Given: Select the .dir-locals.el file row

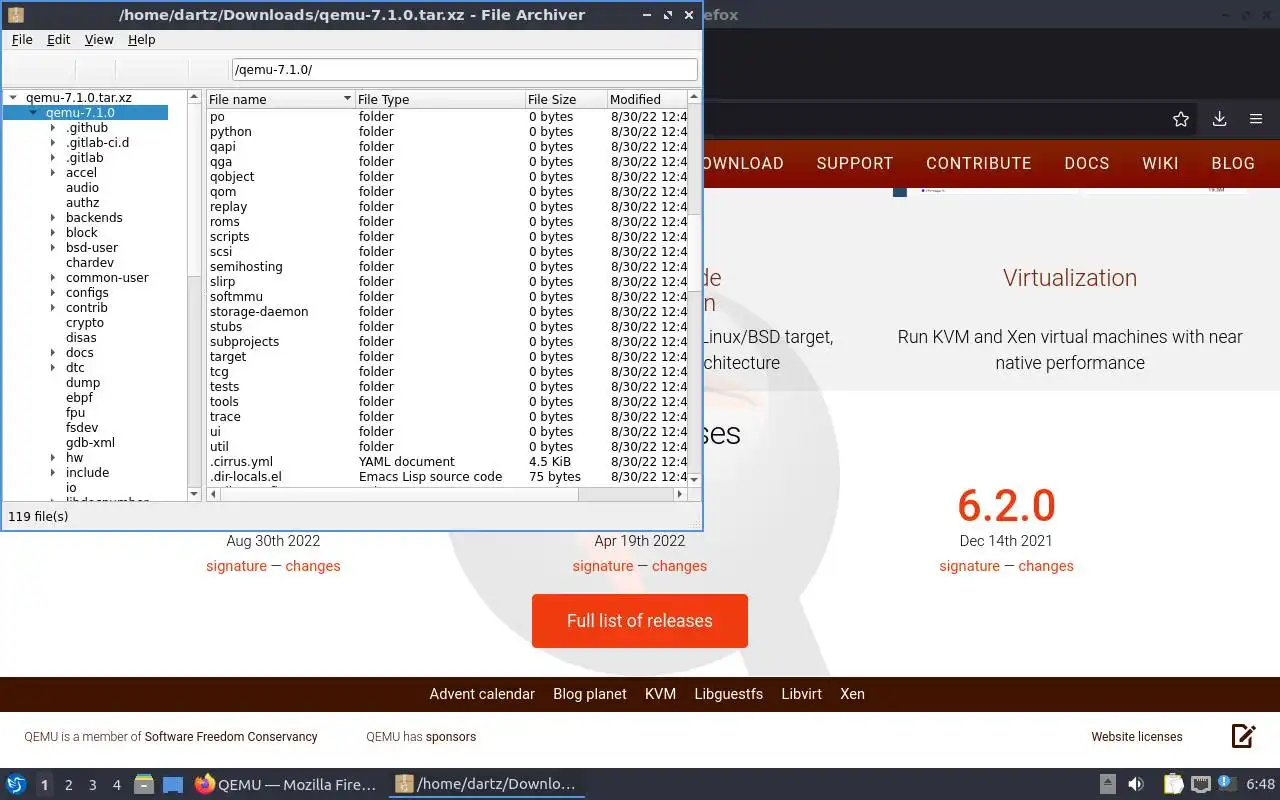Looking at the screenshot, I should pos(447,477).
